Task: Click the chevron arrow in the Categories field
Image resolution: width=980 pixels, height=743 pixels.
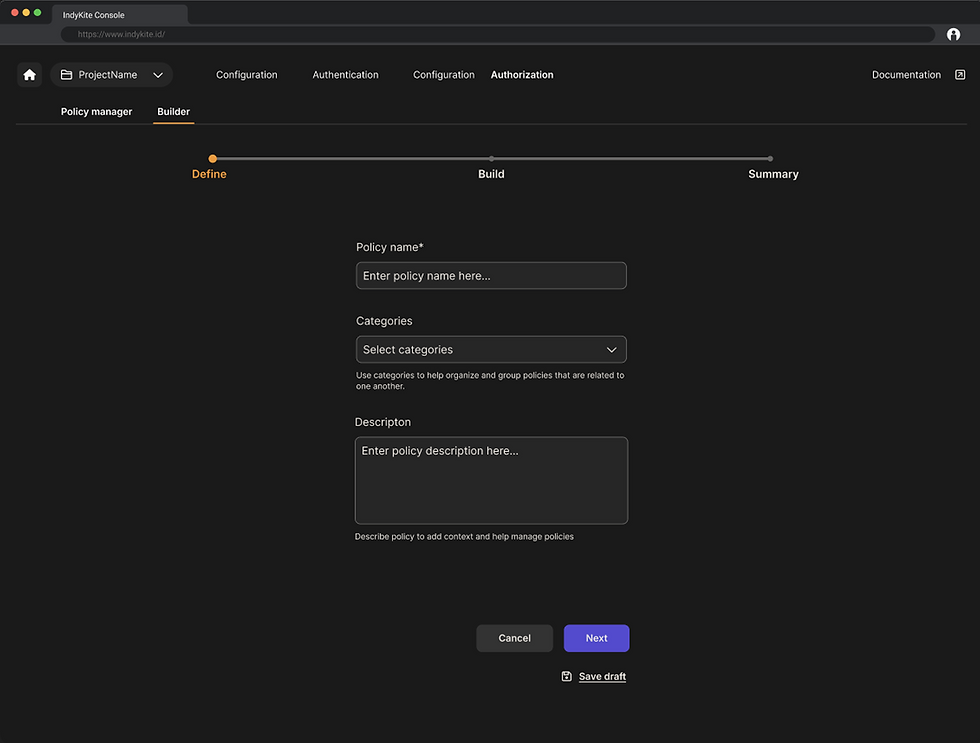Action: click(x=611, y=350)
